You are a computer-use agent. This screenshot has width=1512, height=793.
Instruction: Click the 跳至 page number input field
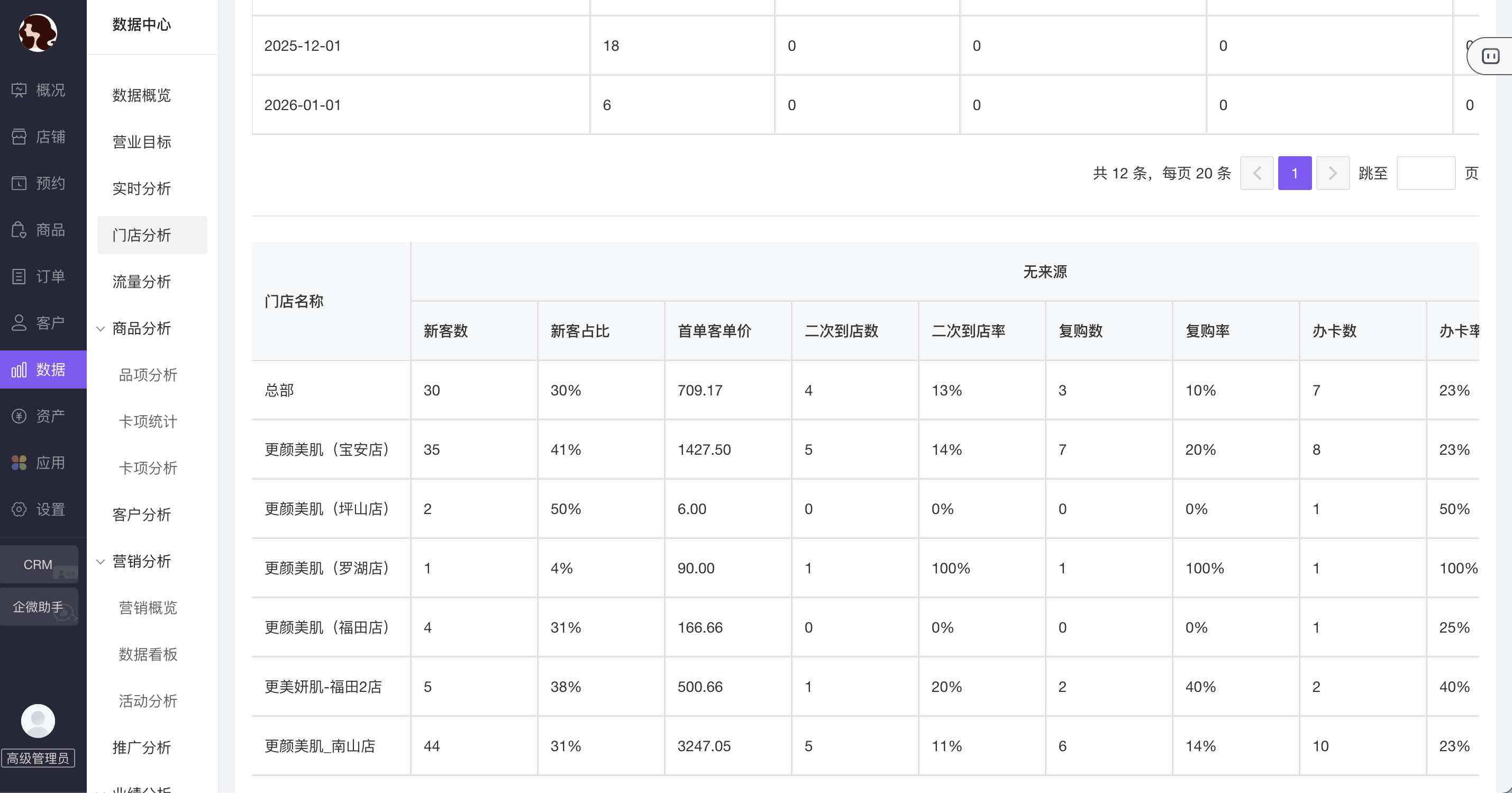pos(1425,173)
